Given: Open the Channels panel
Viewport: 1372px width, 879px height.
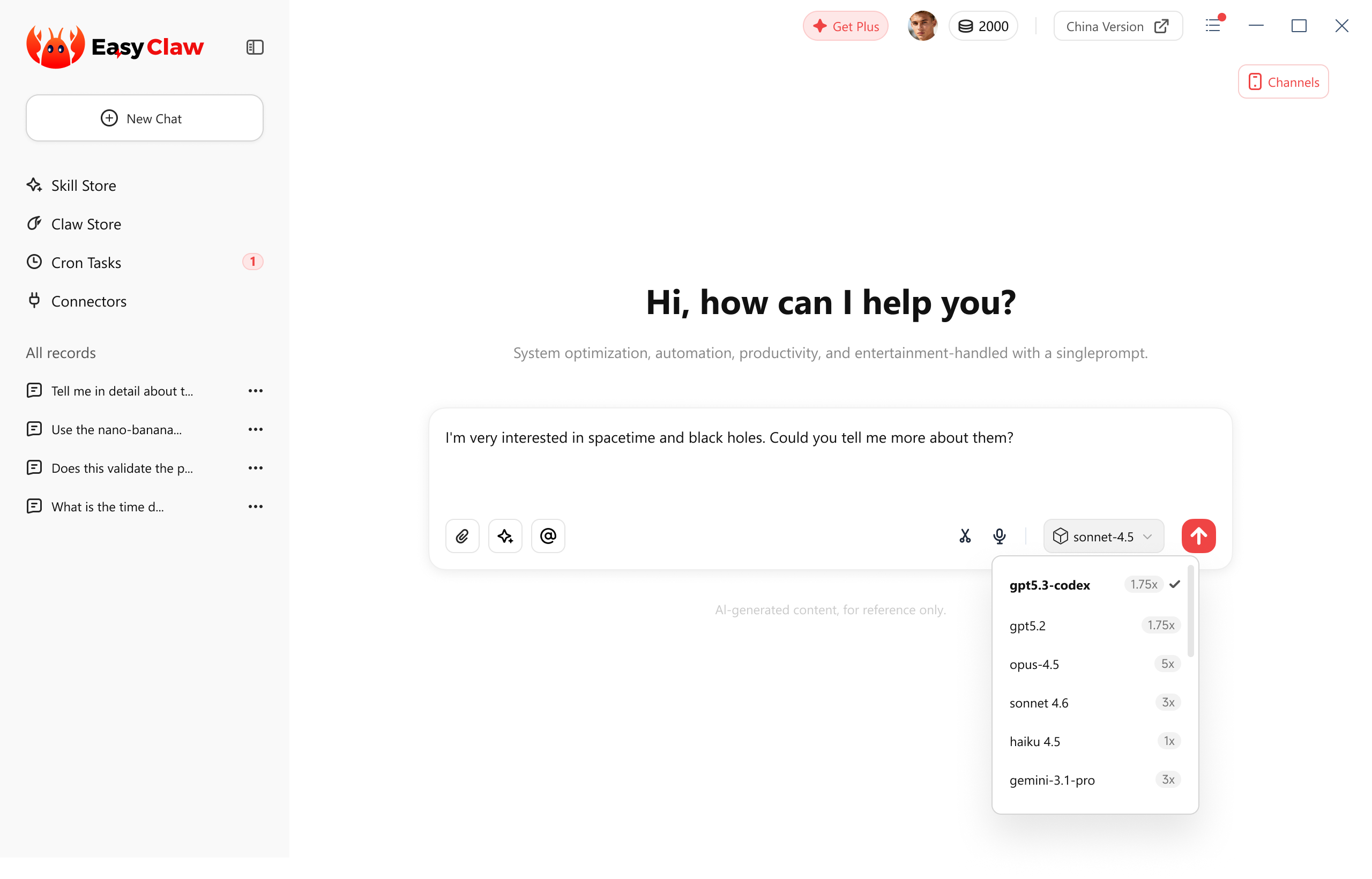Looking at the screenshot, I should click(x=1283, y=81).
